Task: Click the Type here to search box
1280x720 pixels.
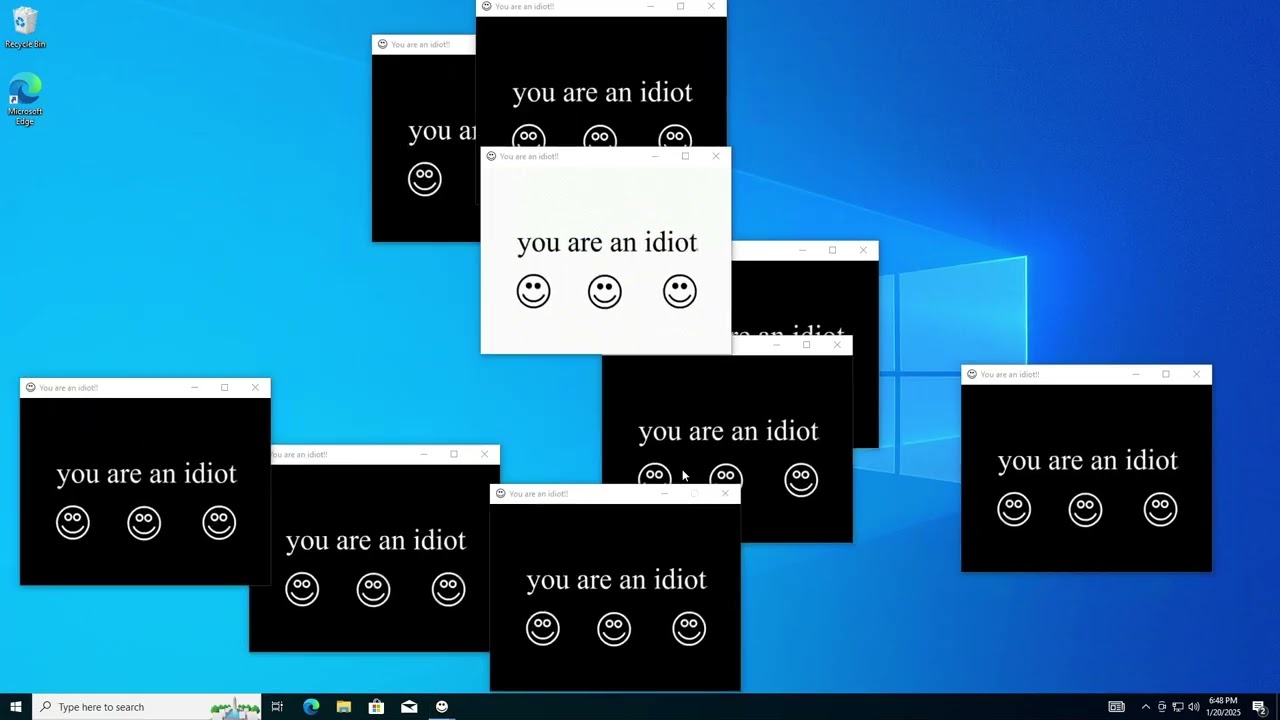Action: pos(147,707)
